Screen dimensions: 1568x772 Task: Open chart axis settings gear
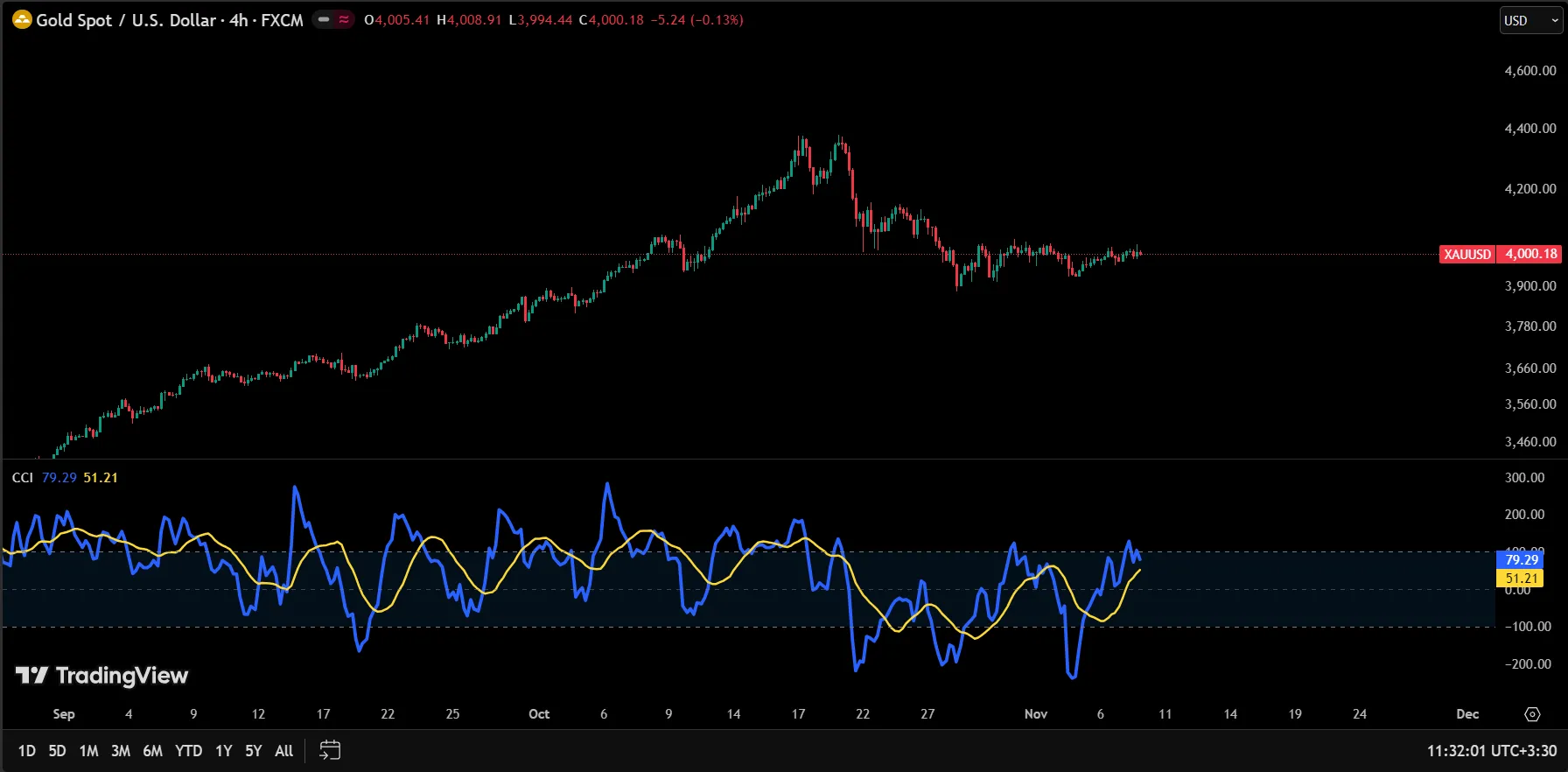click(1532, 714)
